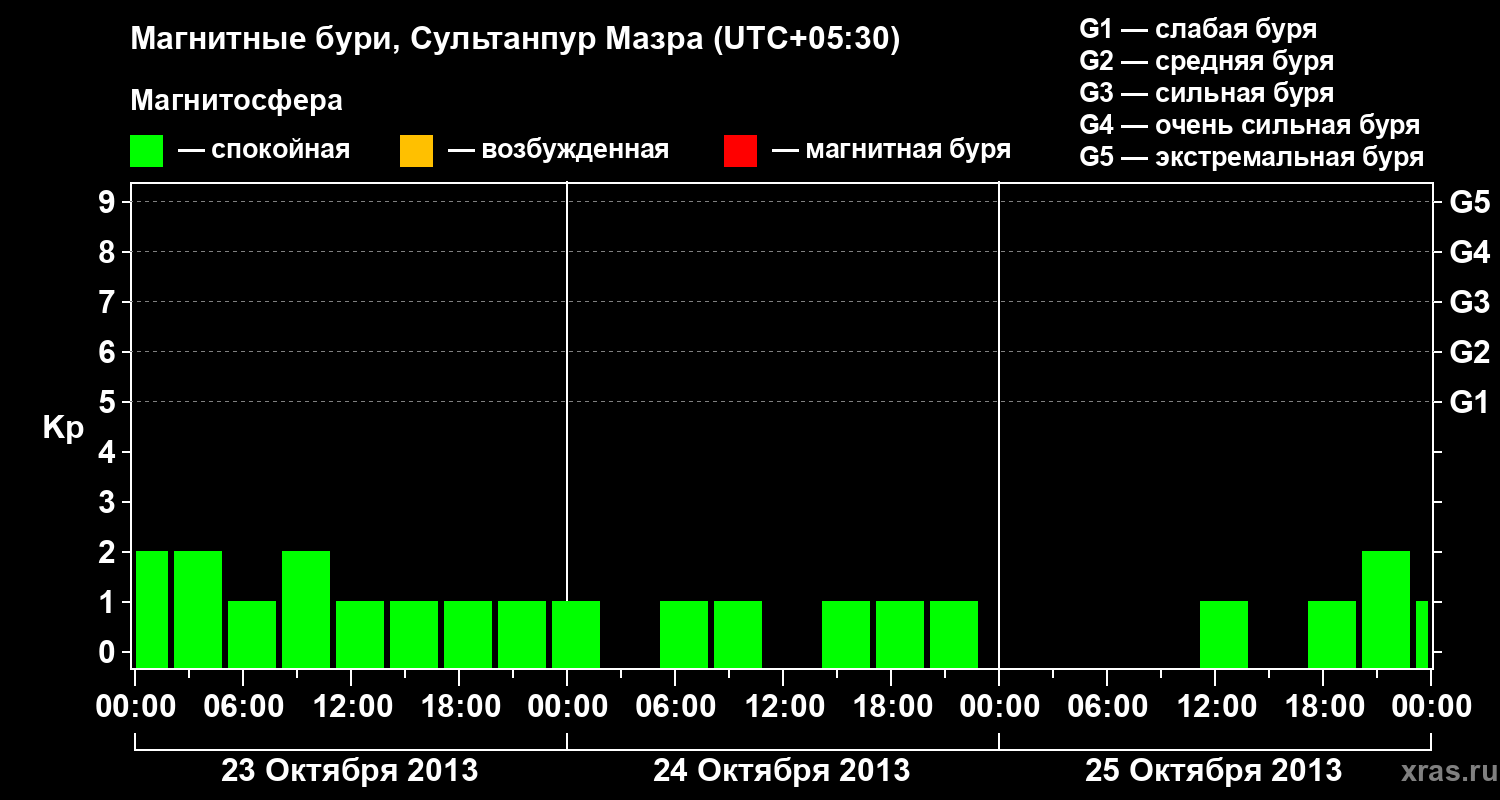Click the Kp 1 bar starting midnight 24 Октября
This screenshot has width=1500, height=800.
tap(576, 634)
